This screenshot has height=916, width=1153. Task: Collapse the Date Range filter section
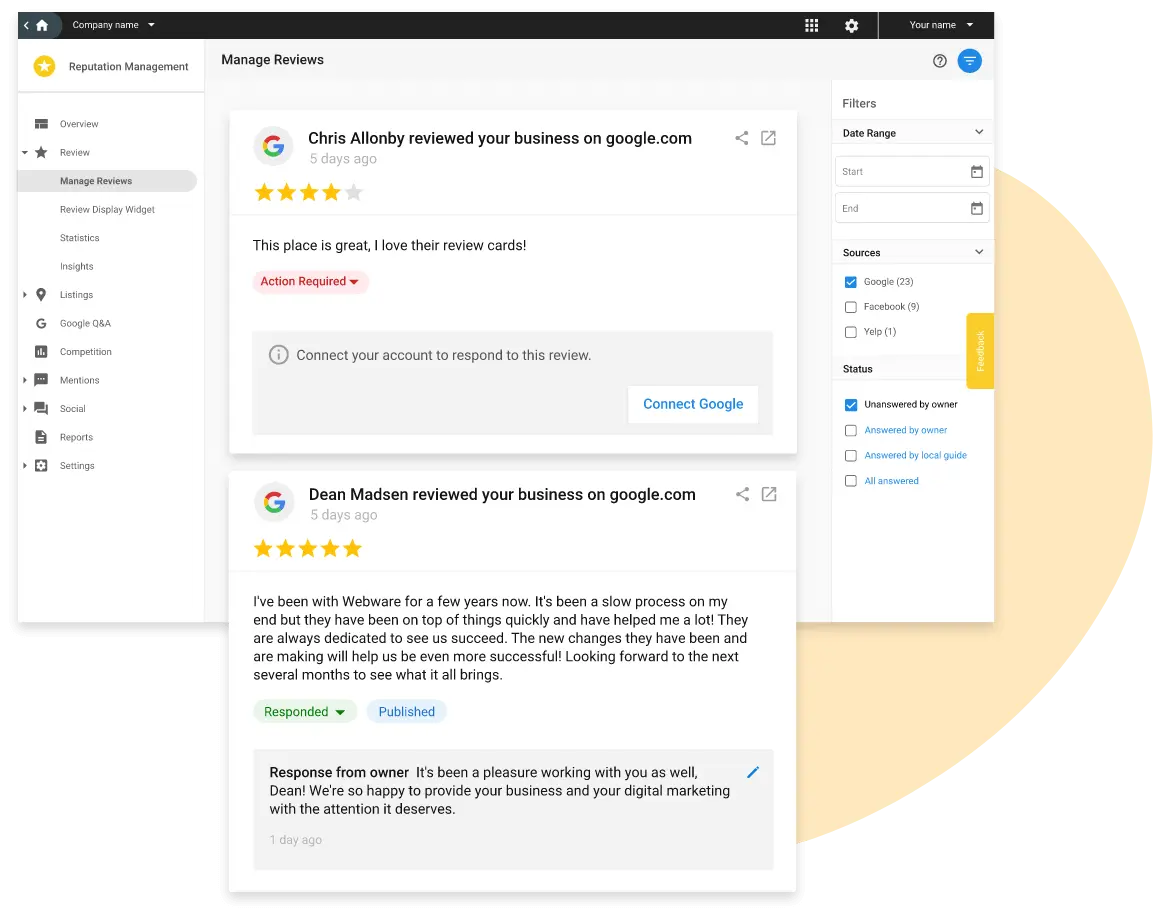tap(979, 132)
